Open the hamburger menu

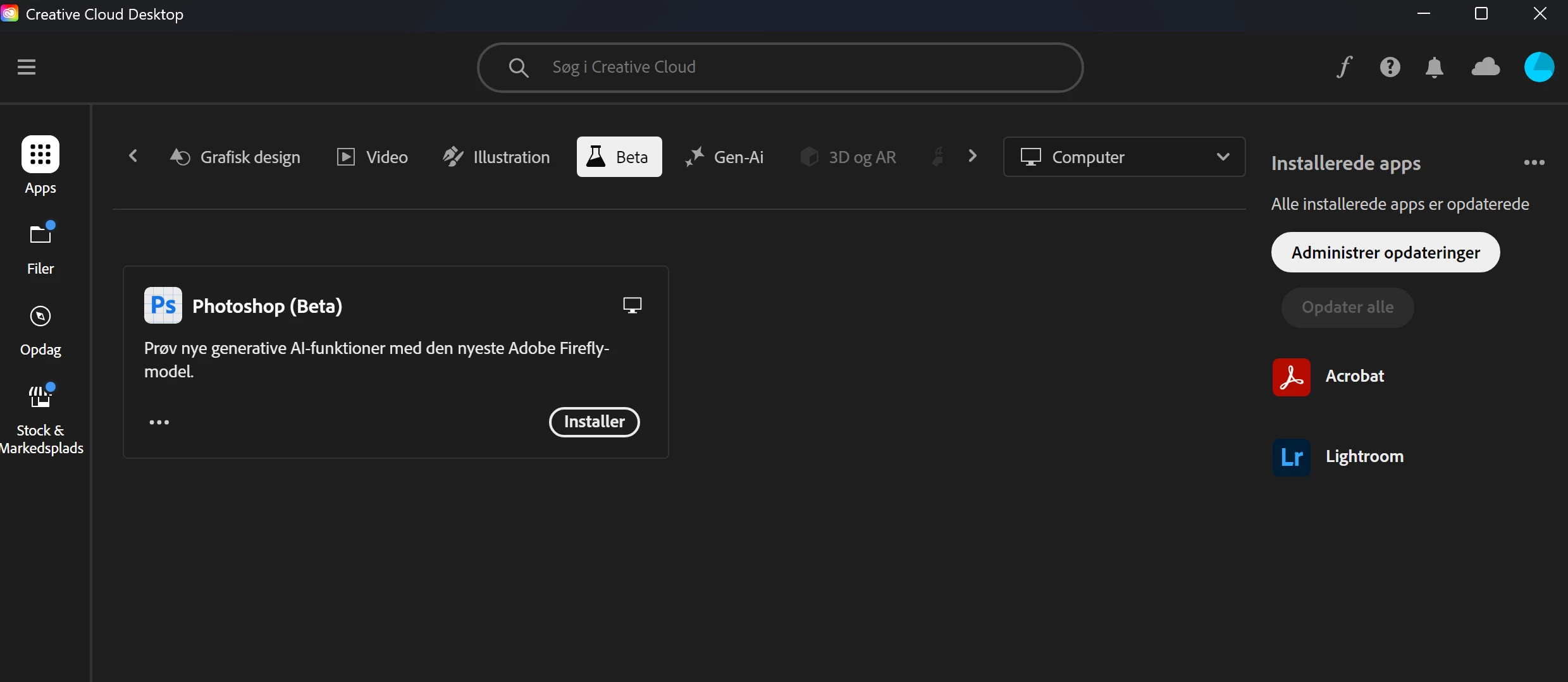pos(27,67)
